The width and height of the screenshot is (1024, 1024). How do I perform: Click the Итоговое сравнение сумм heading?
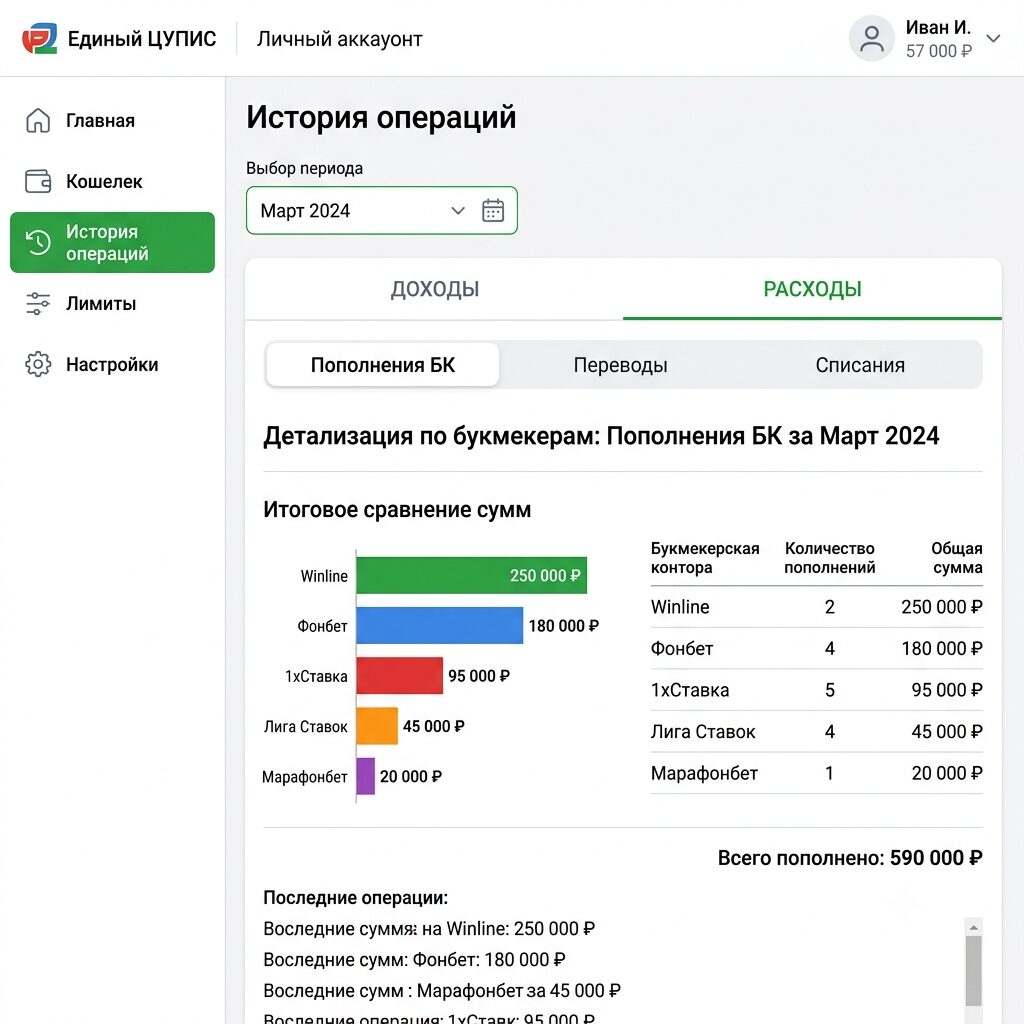tap(397, 509)
